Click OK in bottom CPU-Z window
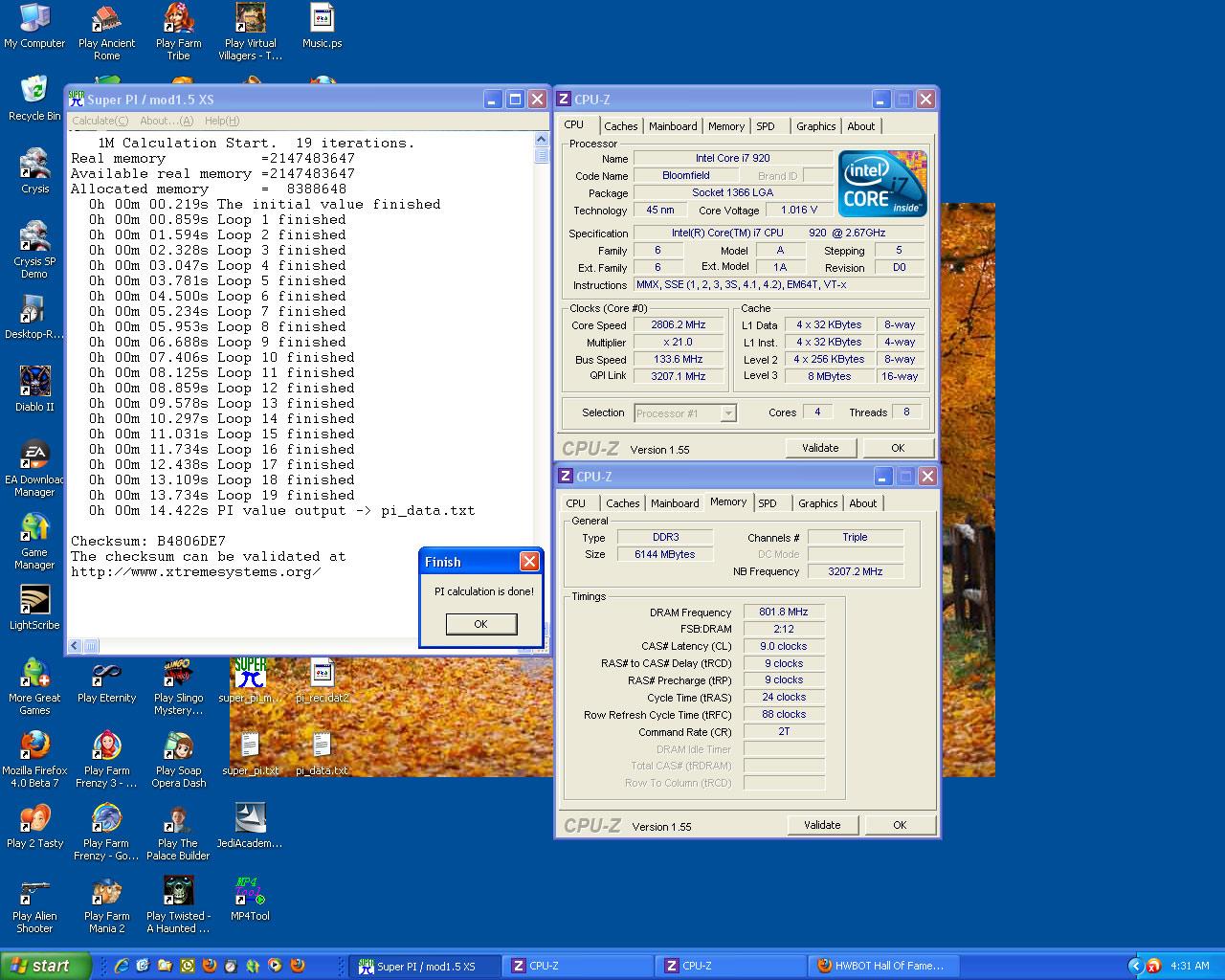Screen dimensions: 1225x980 pos(900,825)
